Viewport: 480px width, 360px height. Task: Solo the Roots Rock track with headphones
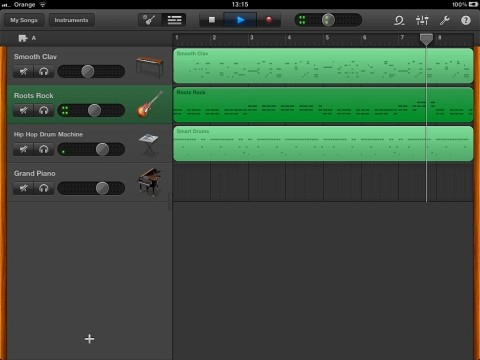[x=44, y=110]
